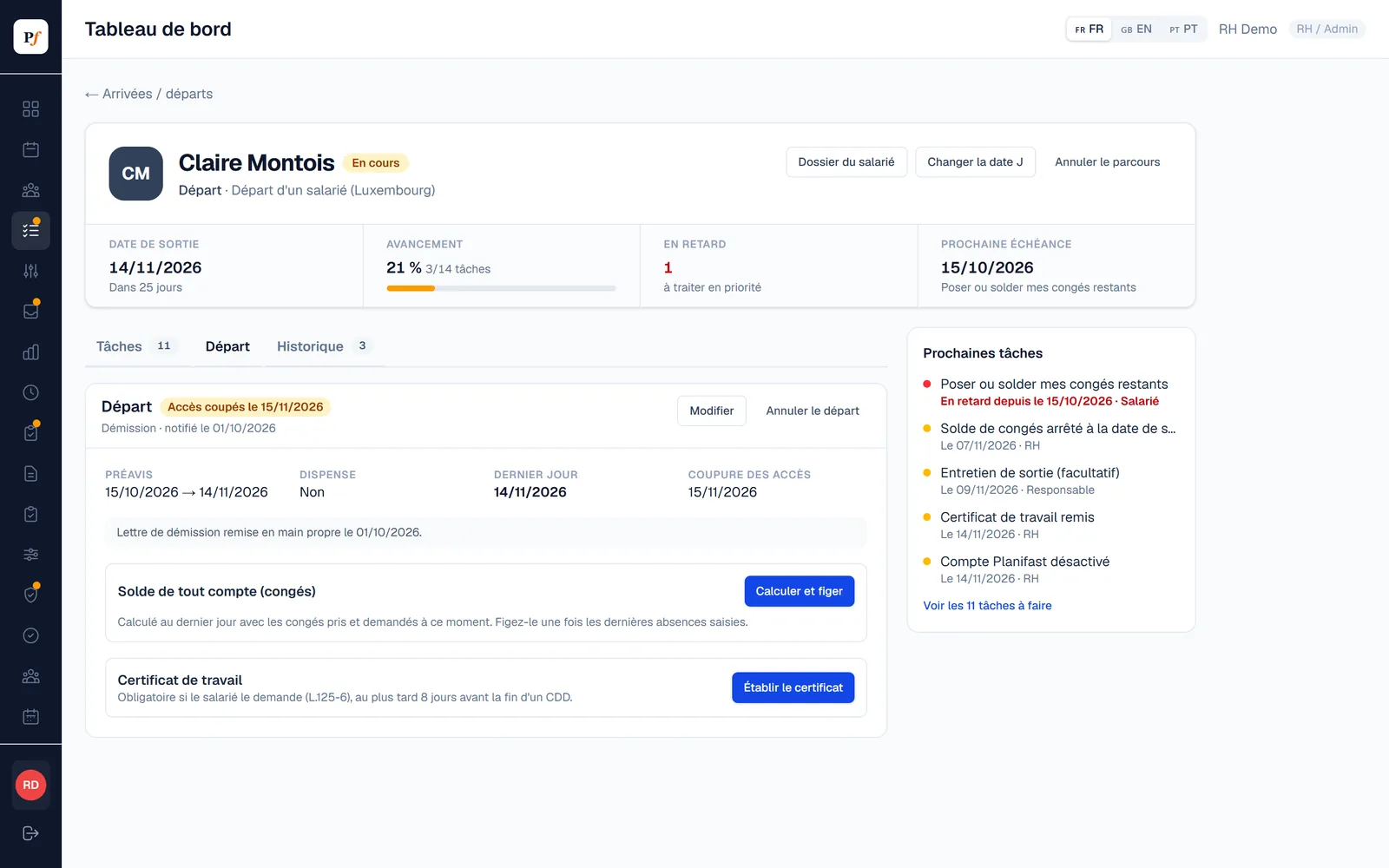Click the CM avatar of Claire Montois
Screen dimensions: 1389x868
click(x=135, y=174)
